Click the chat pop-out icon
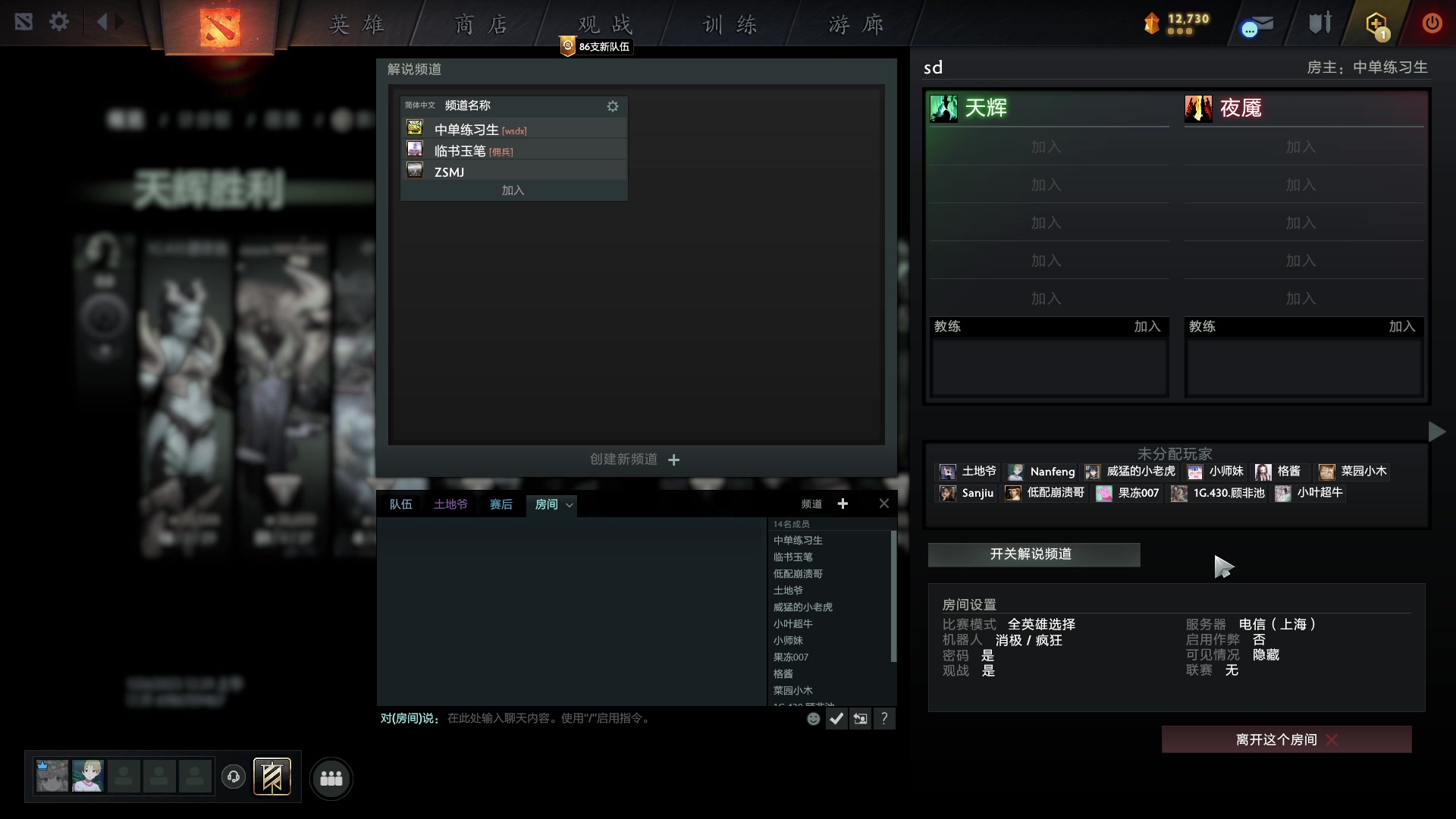Image resolution: width=1456 pixels, height=819 pixels. 861,719
